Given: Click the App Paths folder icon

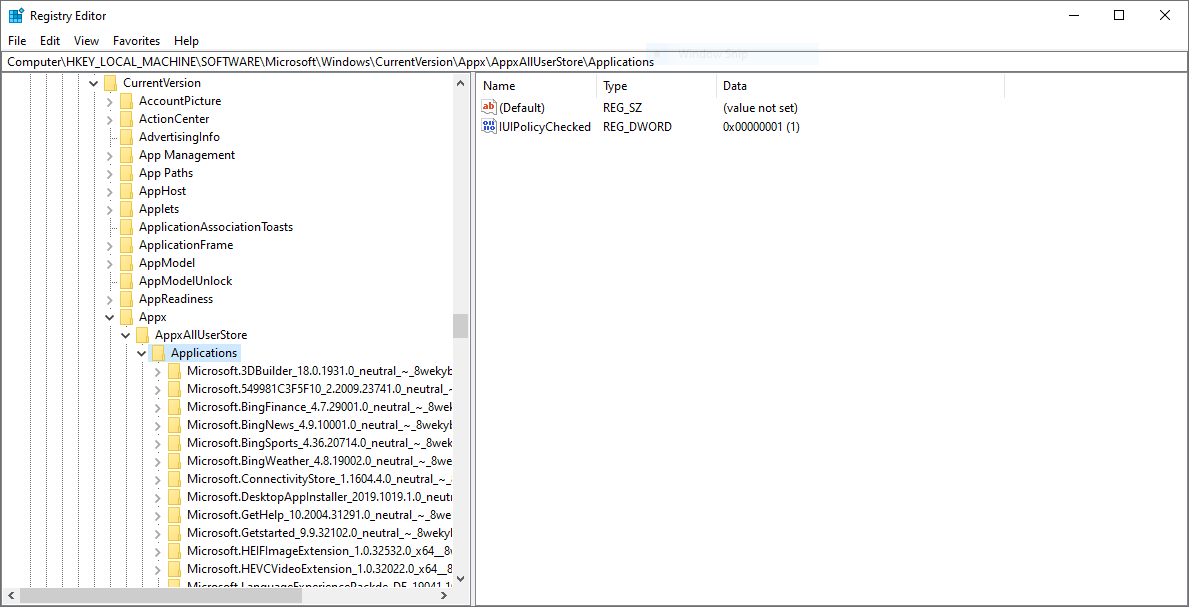Looking at the screenshot, I should coord(127,172).
